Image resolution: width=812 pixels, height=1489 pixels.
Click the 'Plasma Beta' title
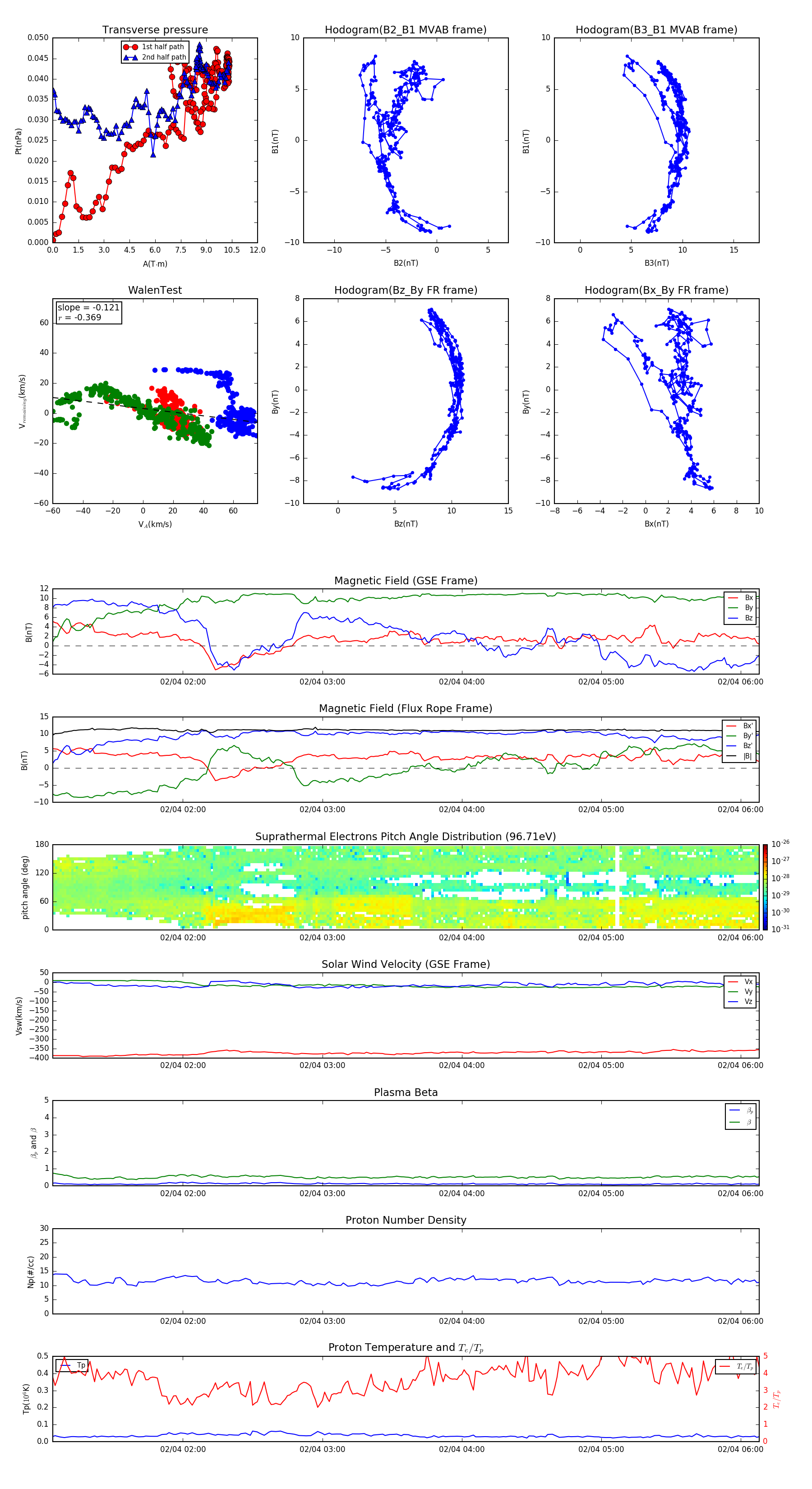point(406,1092)
